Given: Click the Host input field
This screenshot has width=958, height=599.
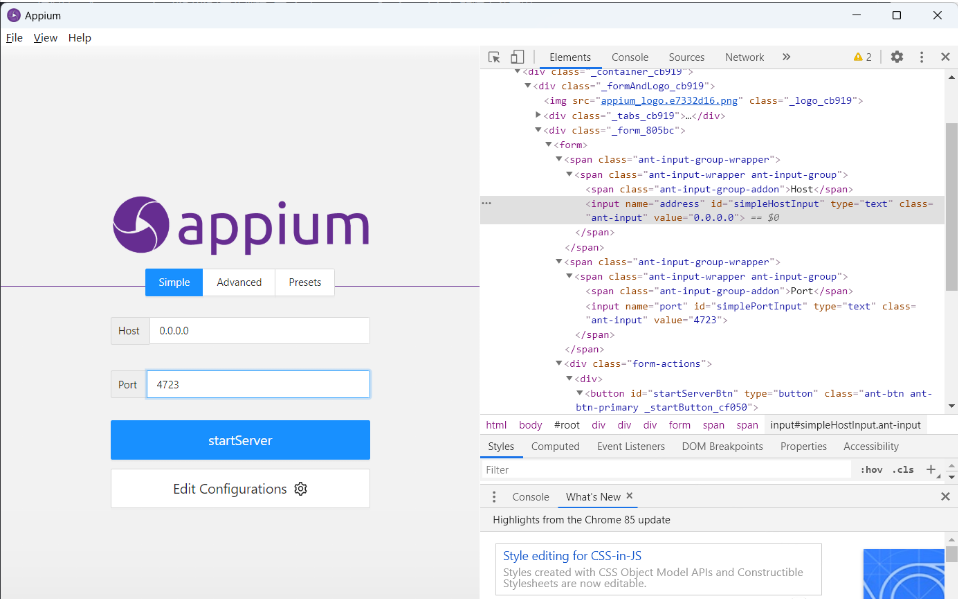Looking at the screenshot, I should coord(258,330).
